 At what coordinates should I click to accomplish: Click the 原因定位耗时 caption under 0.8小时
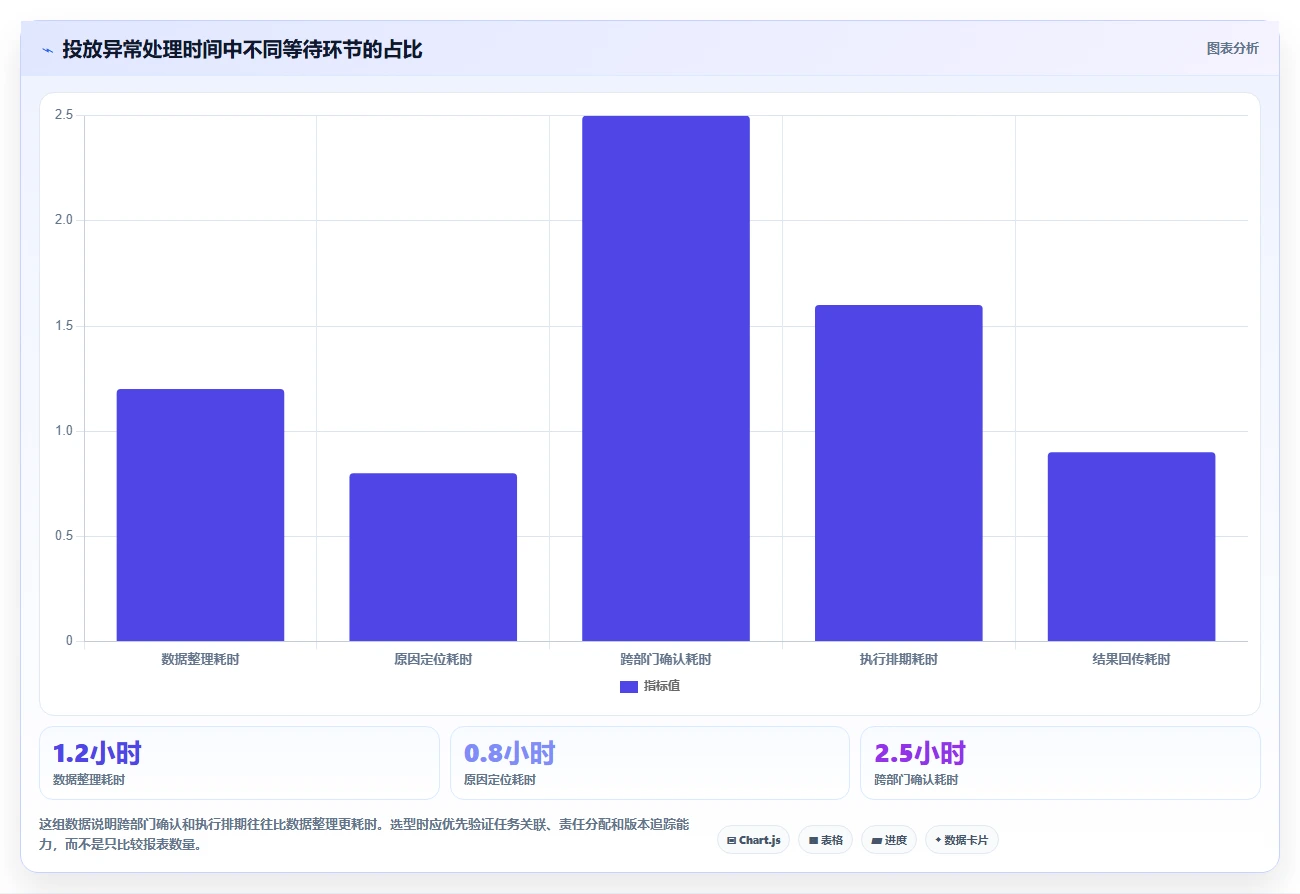pos(500,780)
